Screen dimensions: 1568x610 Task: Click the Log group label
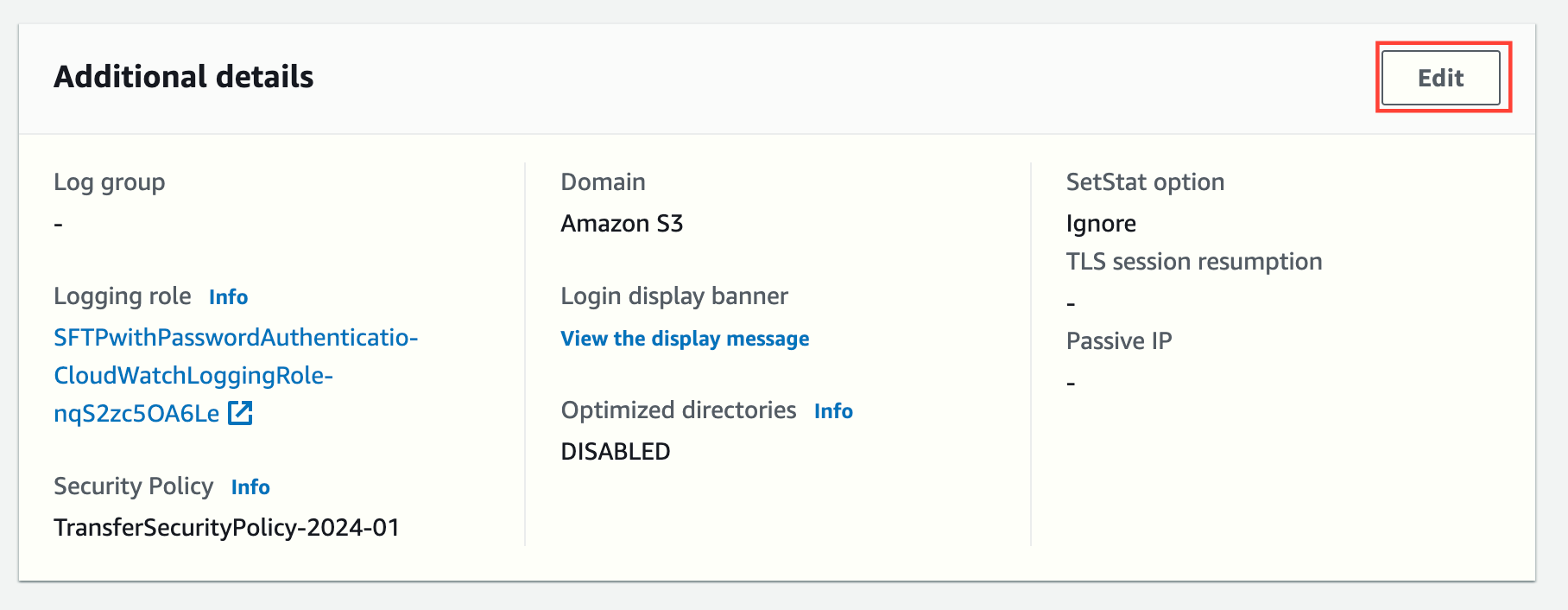(109, 182)
